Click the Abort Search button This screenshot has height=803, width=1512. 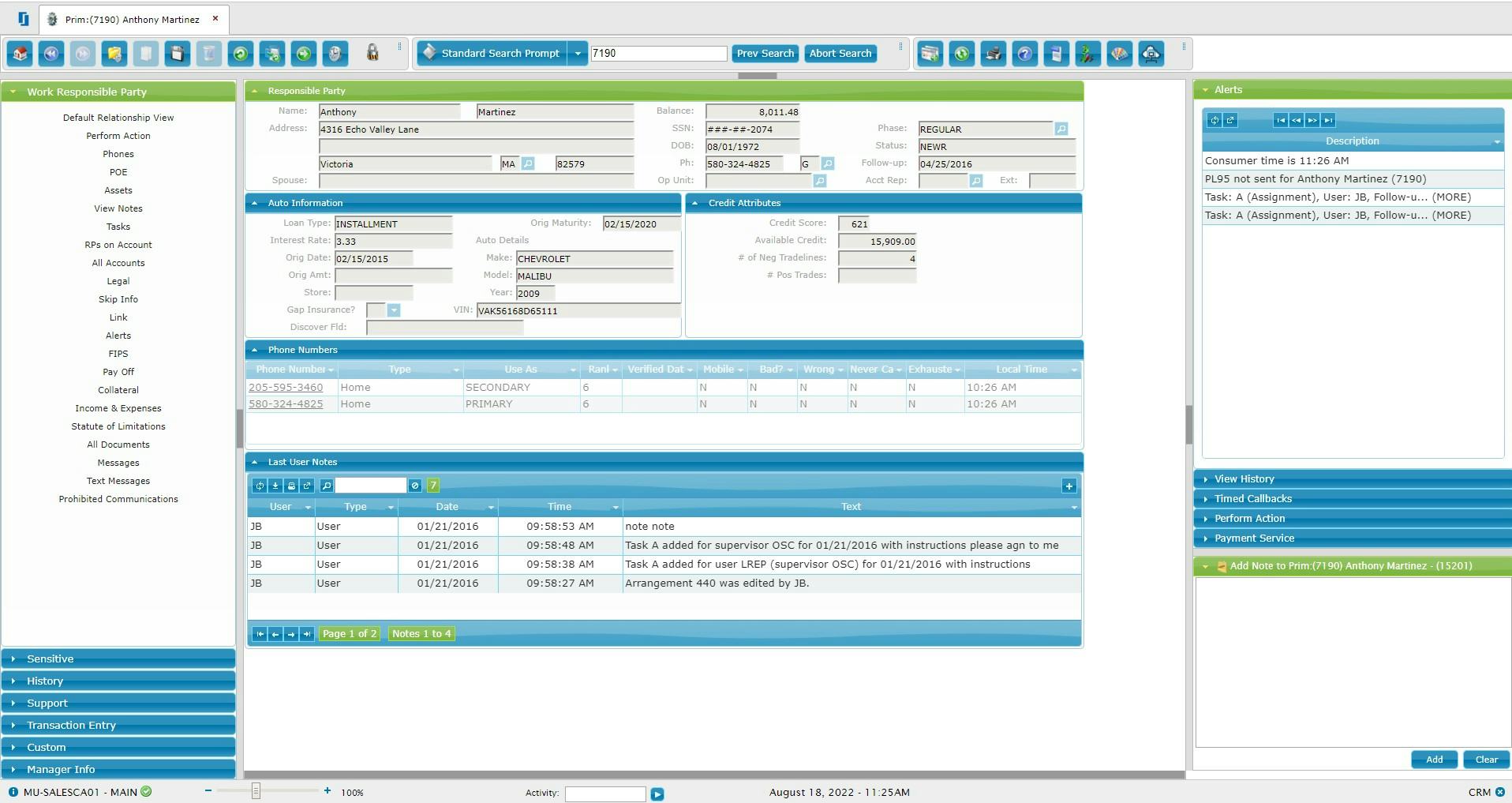[840, 54]
